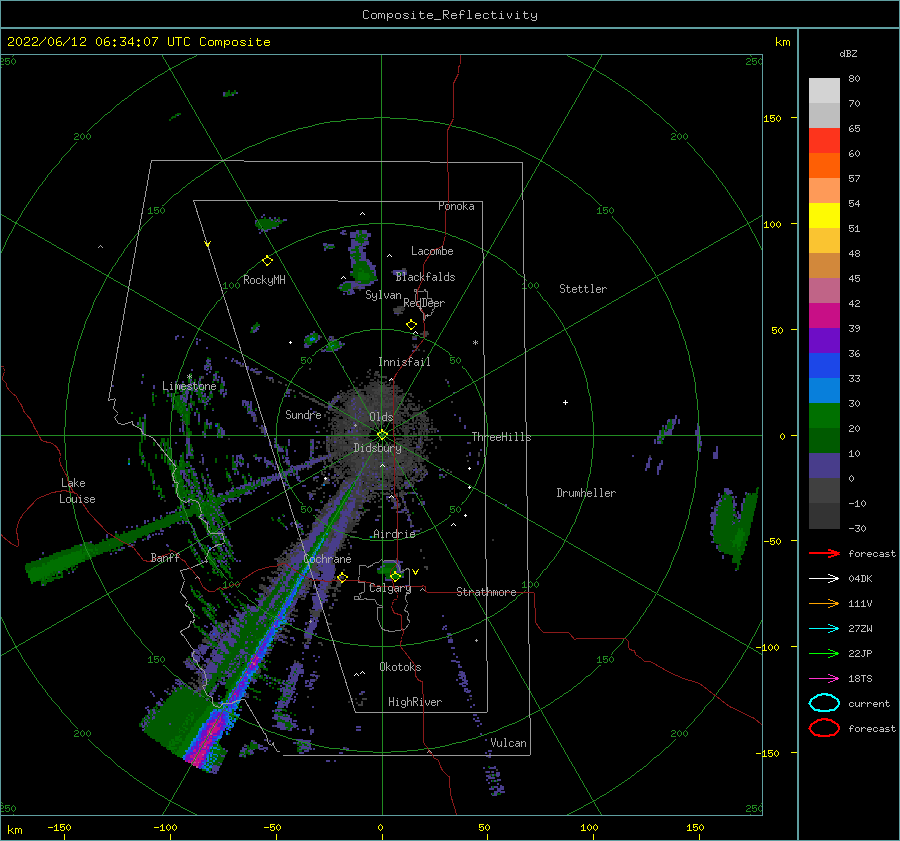900x841 pixels.
Task: Click the yellow diamond marker near RockyMH
Action: pos(267,261)
